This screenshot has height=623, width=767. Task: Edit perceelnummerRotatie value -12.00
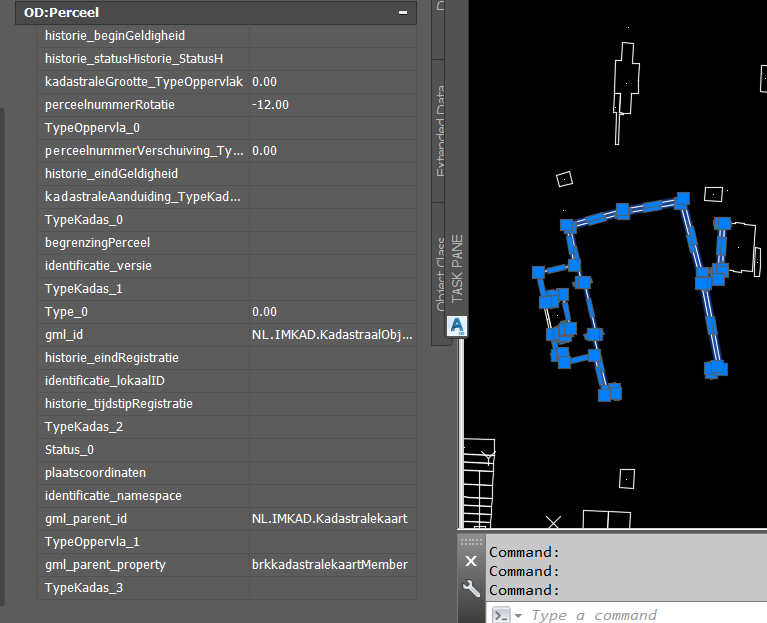pyautogui.click(x=333, y=105)
